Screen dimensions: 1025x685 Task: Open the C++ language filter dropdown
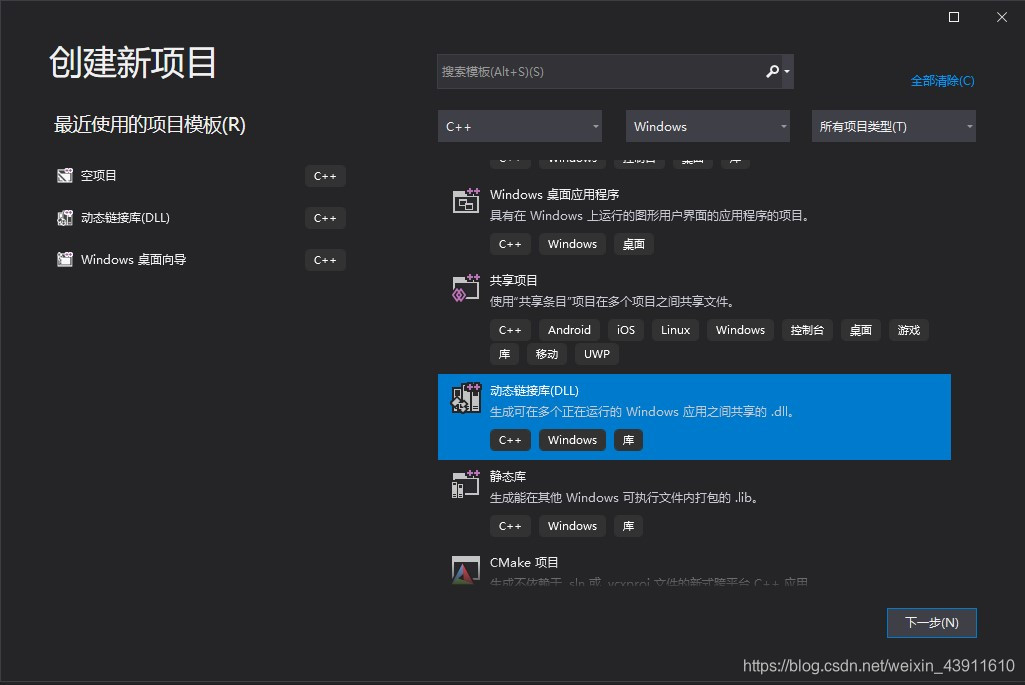(520, 126)
